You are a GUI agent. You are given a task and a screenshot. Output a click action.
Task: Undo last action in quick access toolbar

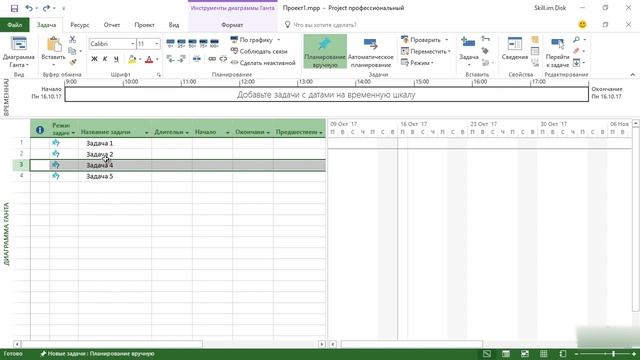click(x=29, y=8)
